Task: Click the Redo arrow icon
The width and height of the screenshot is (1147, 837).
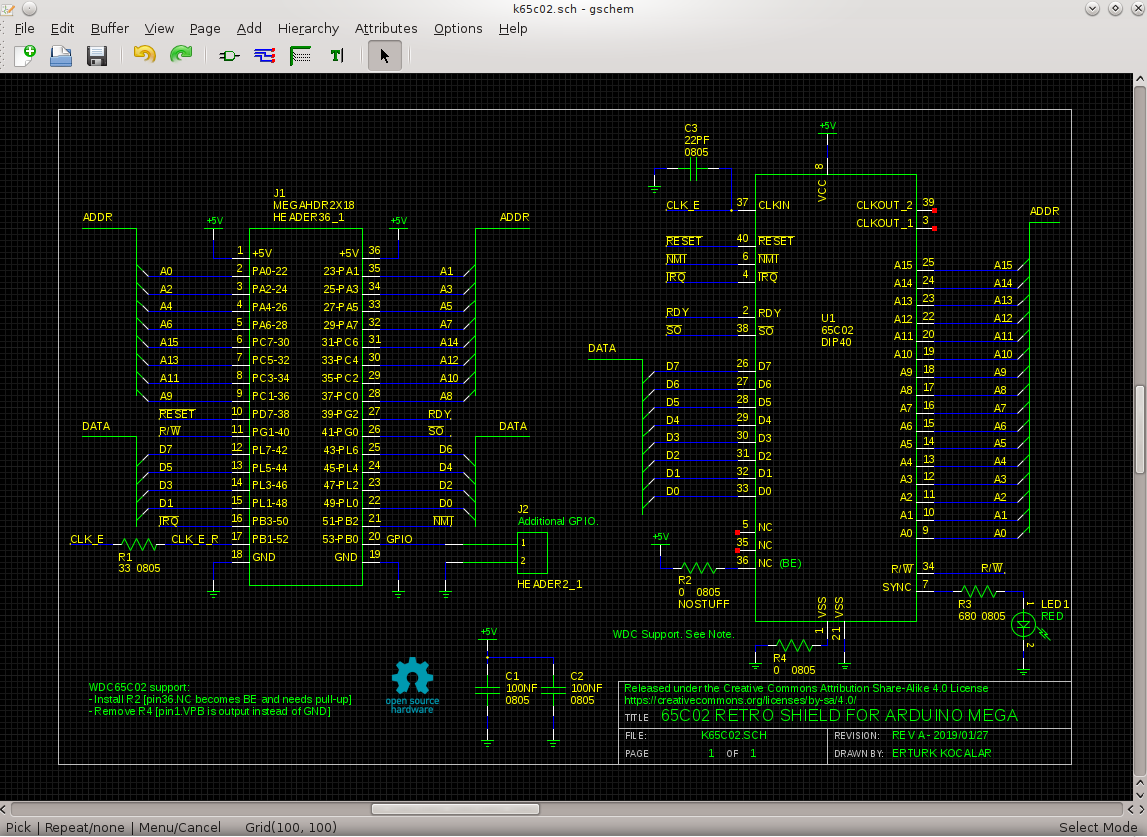Action: 181,54
